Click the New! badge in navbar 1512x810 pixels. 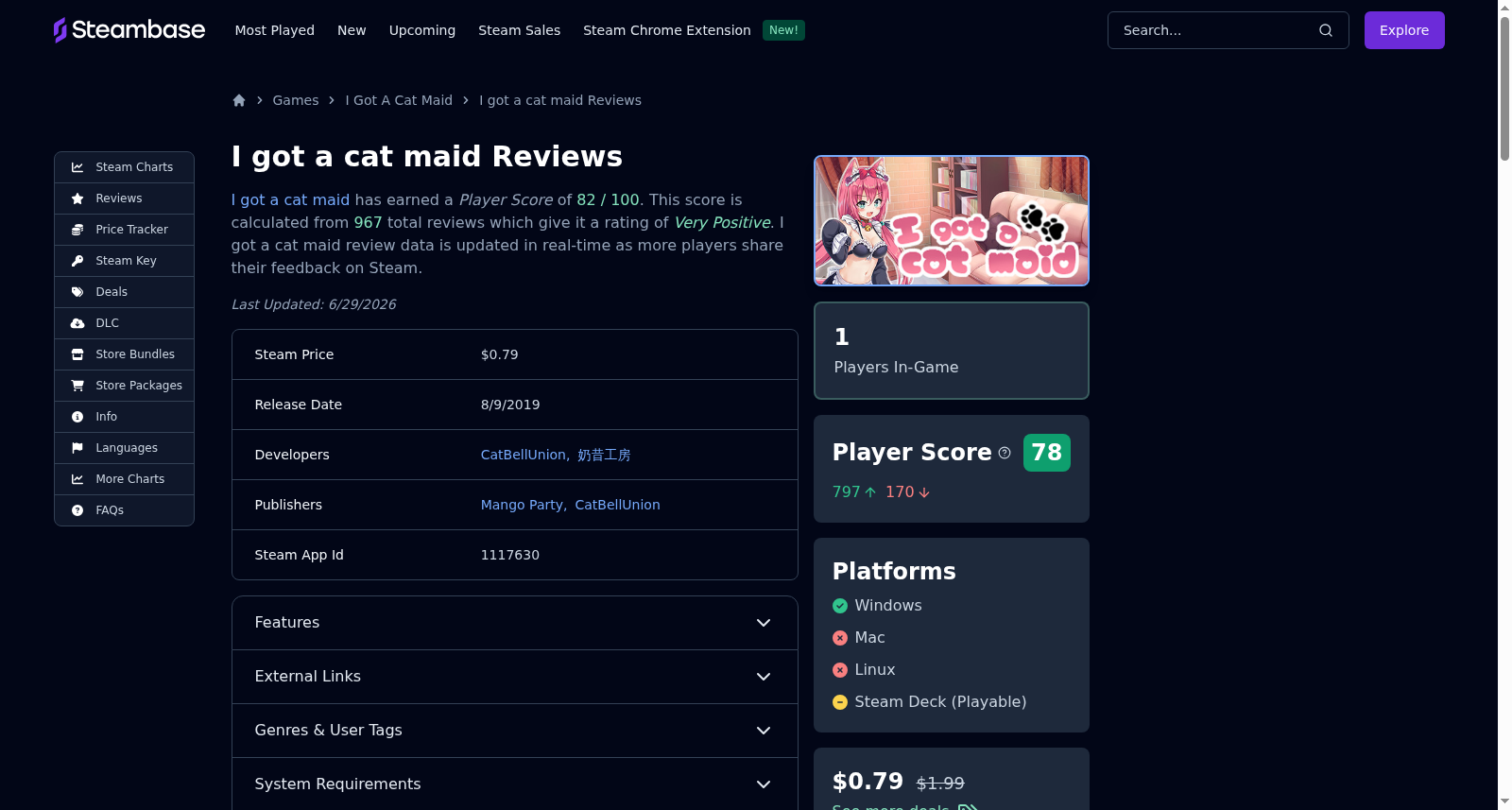pos(783,30)
